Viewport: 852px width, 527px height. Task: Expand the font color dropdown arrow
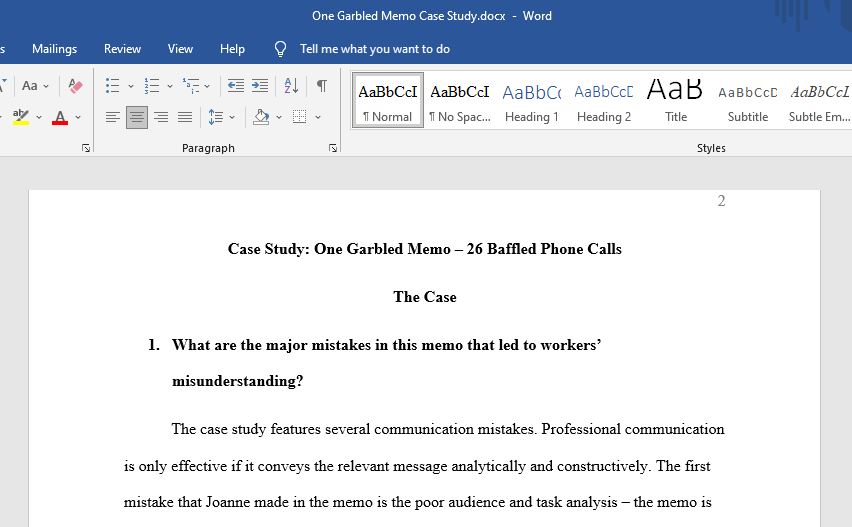click(78, 117)
